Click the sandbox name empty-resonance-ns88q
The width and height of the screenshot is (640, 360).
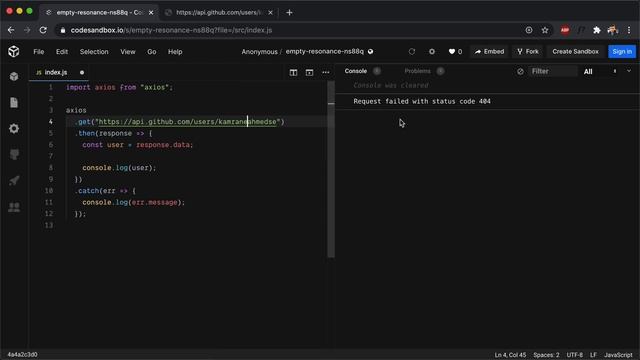click(324, 51)
